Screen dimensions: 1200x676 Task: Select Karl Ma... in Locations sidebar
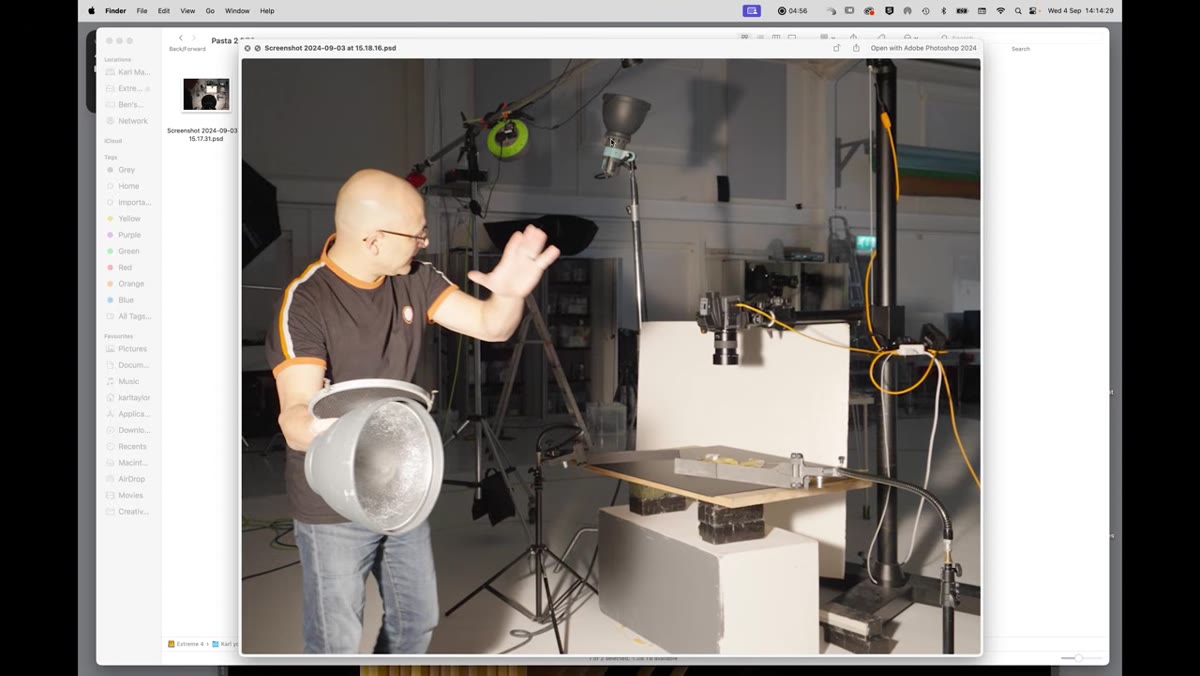129,72
